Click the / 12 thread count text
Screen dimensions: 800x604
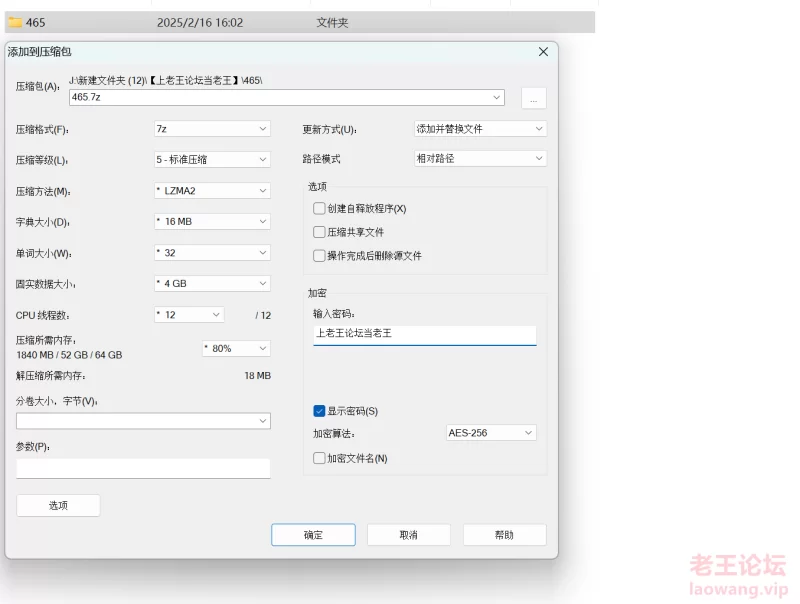(x=263, y=315)
